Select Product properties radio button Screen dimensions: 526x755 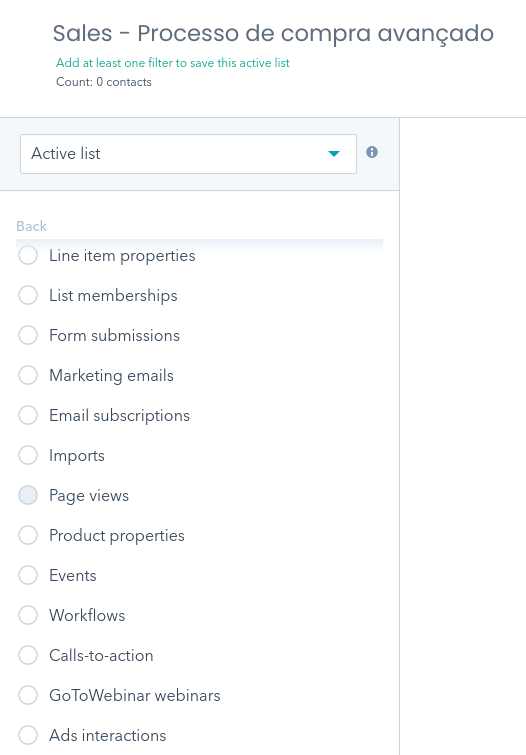(x=28, y=535)
